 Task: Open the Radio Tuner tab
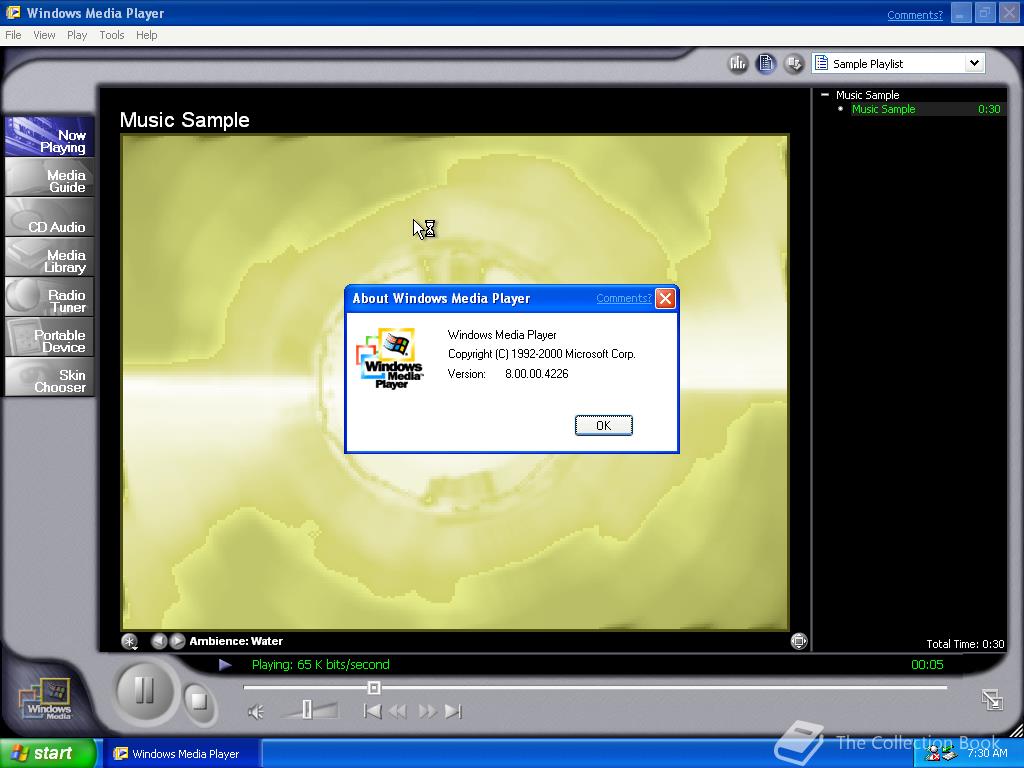click(x=50, y=297)
